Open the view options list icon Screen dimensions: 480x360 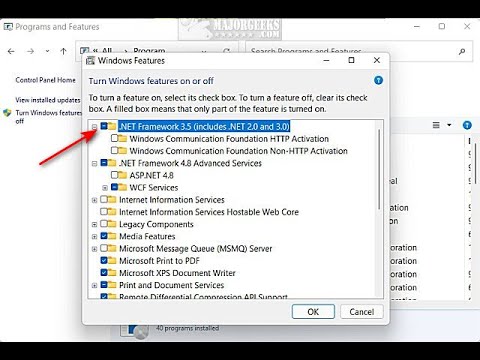(436, 125)
